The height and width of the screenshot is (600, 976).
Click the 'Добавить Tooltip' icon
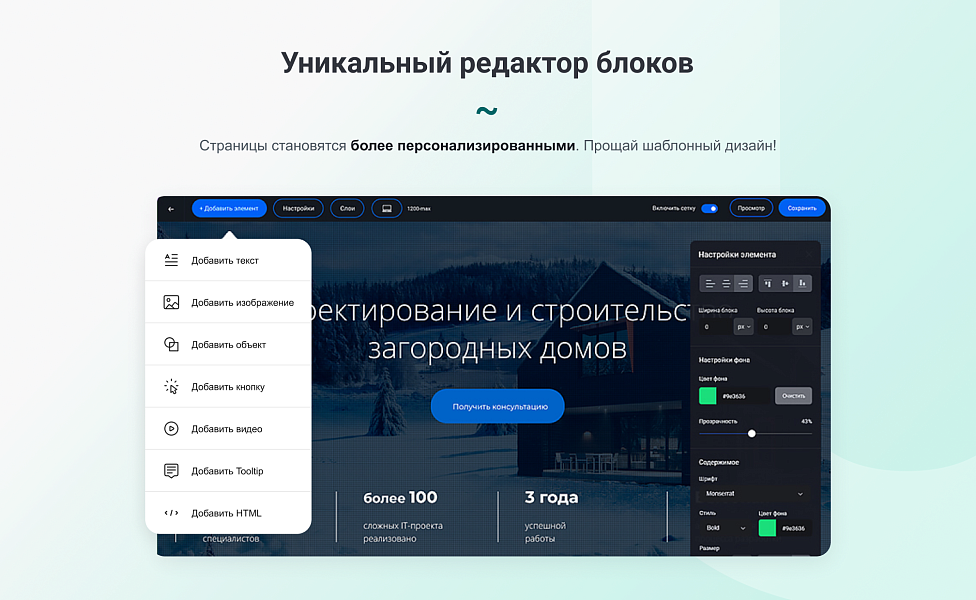[172, 470]
